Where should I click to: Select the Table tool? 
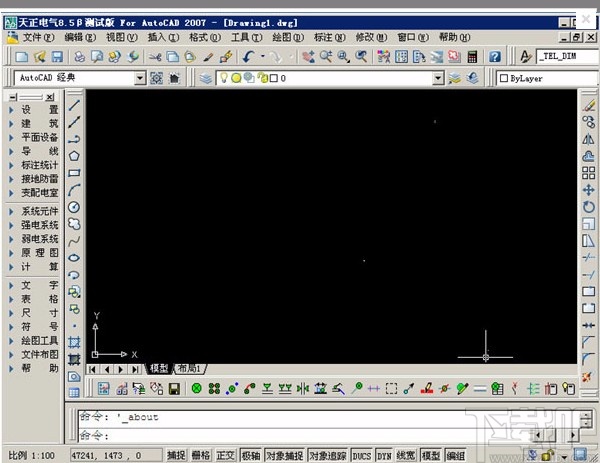[74, 392]
